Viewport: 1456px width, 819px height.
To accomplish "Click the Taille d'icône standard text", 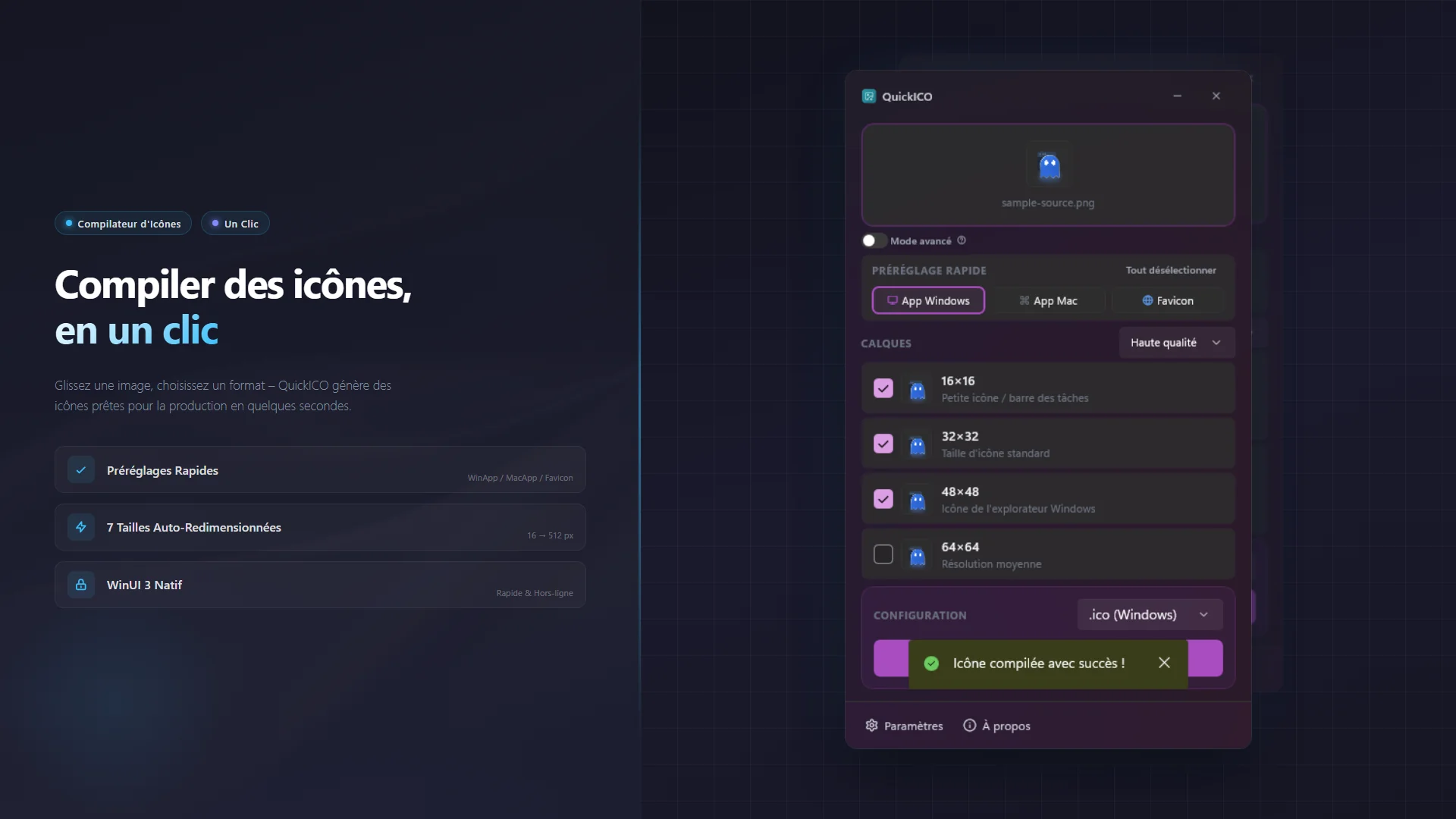I will 996,453.
